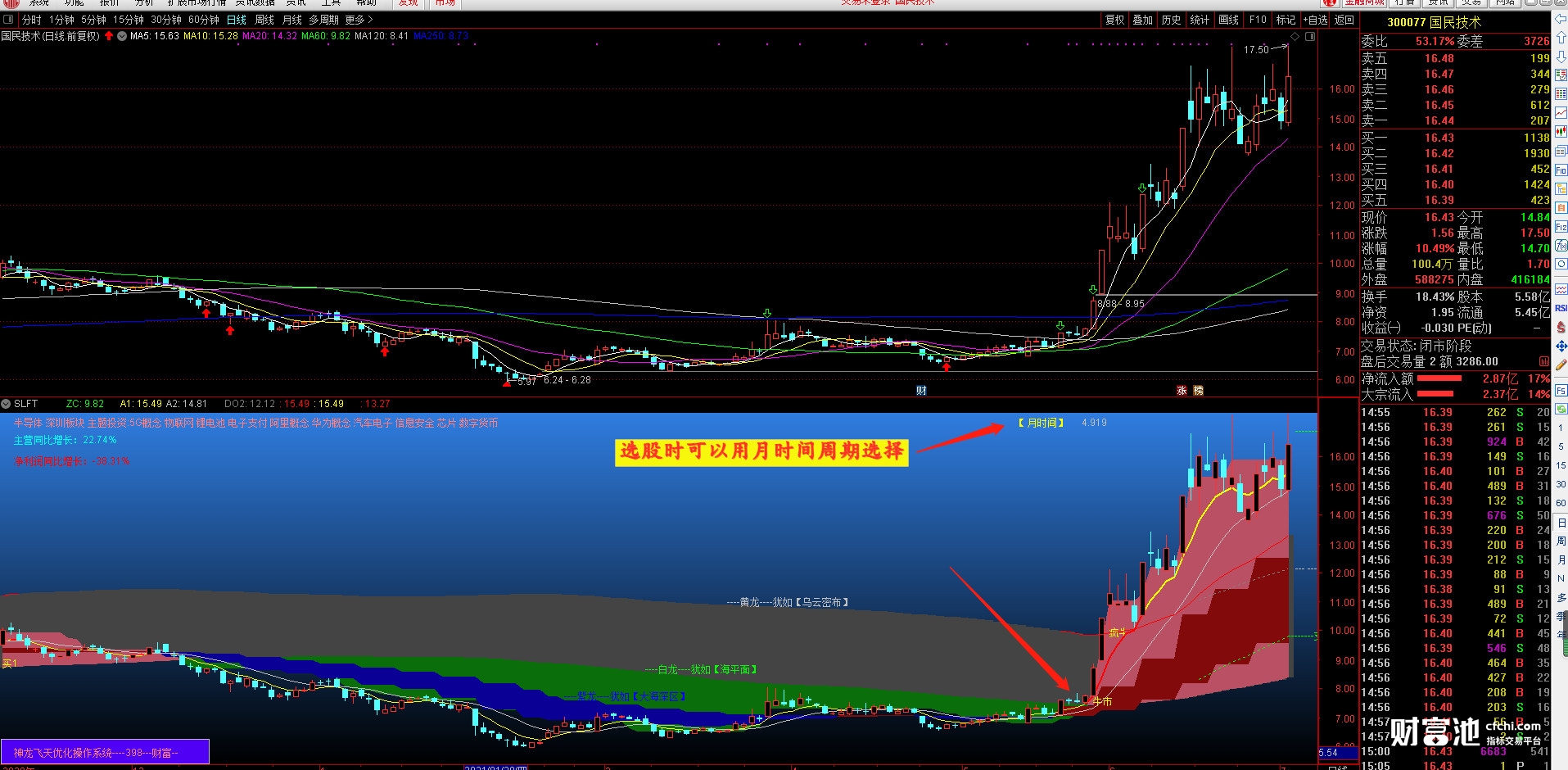Screen dimensions: 1568x770
Task: Click the circle icon below the flame icon
Action: [x=1561, y=264]
